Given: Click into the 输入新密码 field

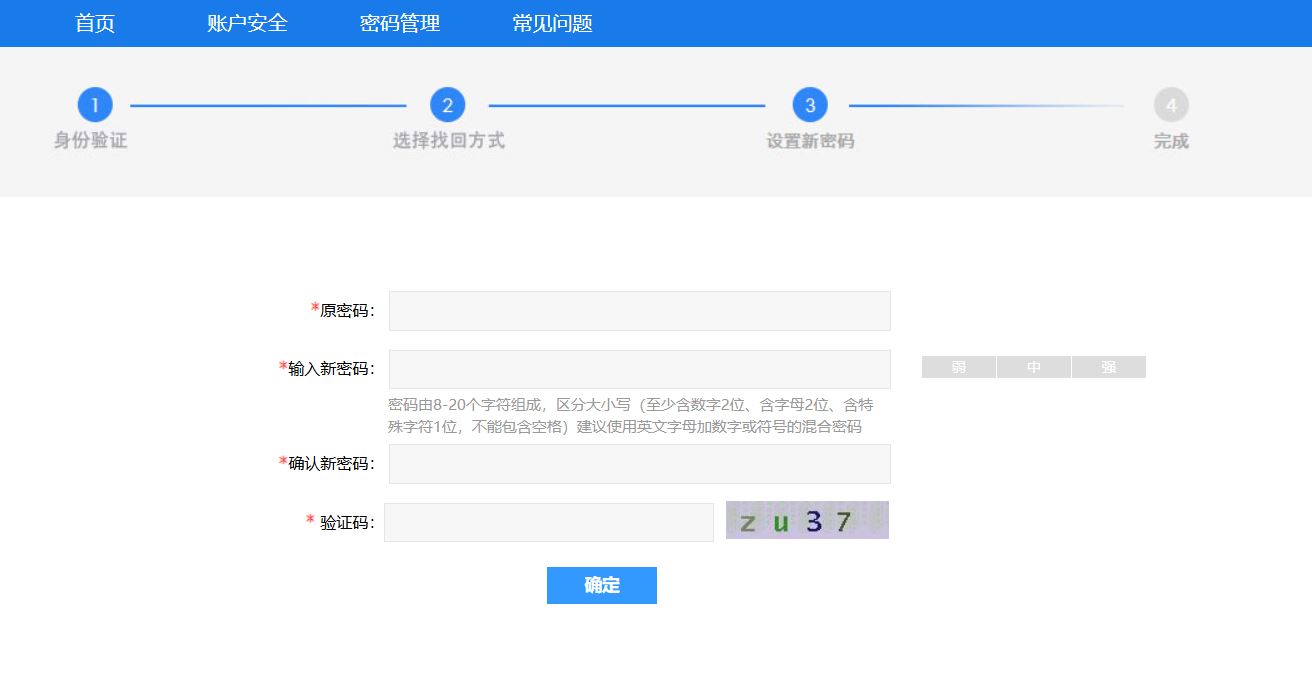Looking at the screenshot, I should [x=639, y=369].
